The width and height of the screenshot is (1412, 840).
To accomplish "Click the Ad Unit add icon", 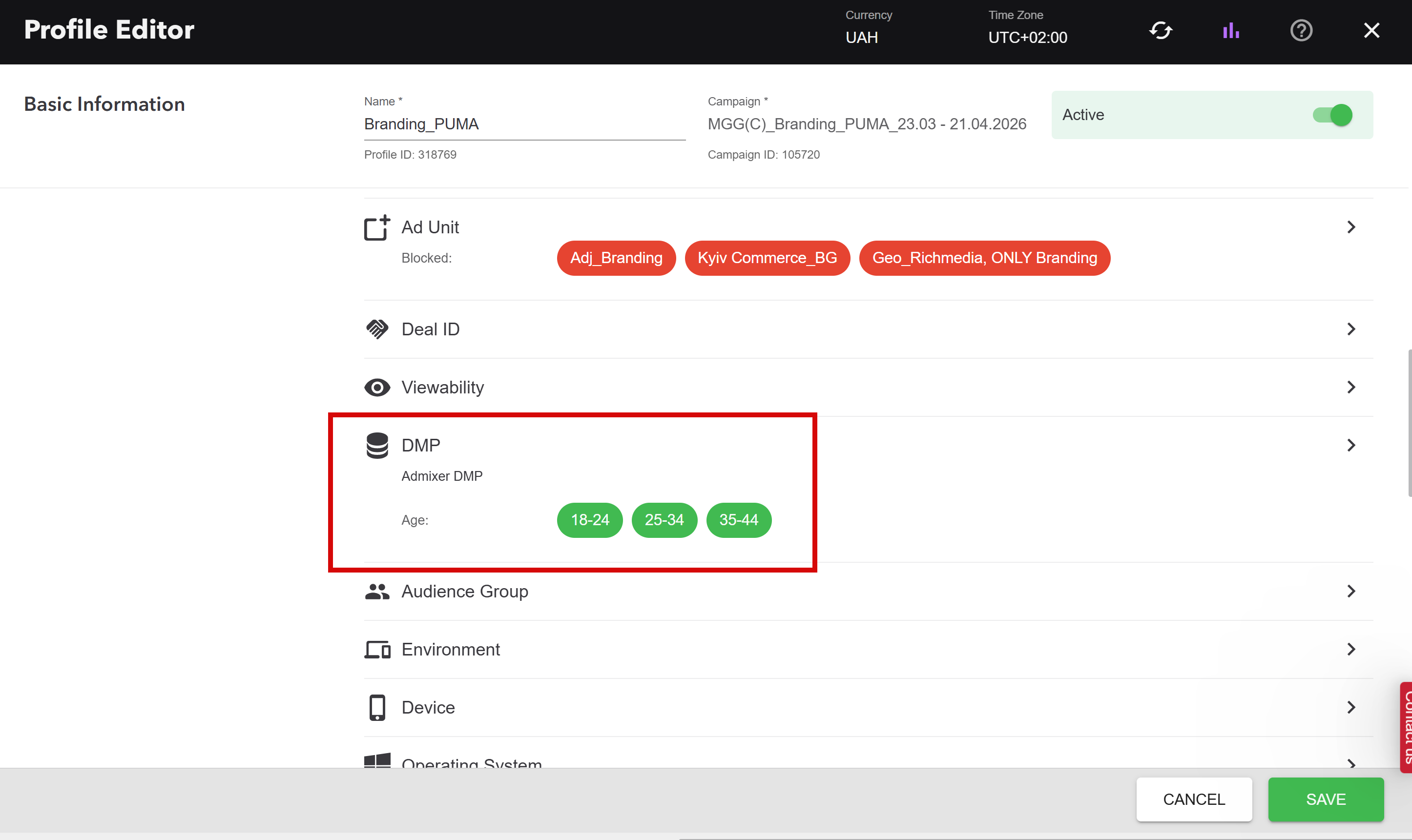I will (x=376, y=227).
